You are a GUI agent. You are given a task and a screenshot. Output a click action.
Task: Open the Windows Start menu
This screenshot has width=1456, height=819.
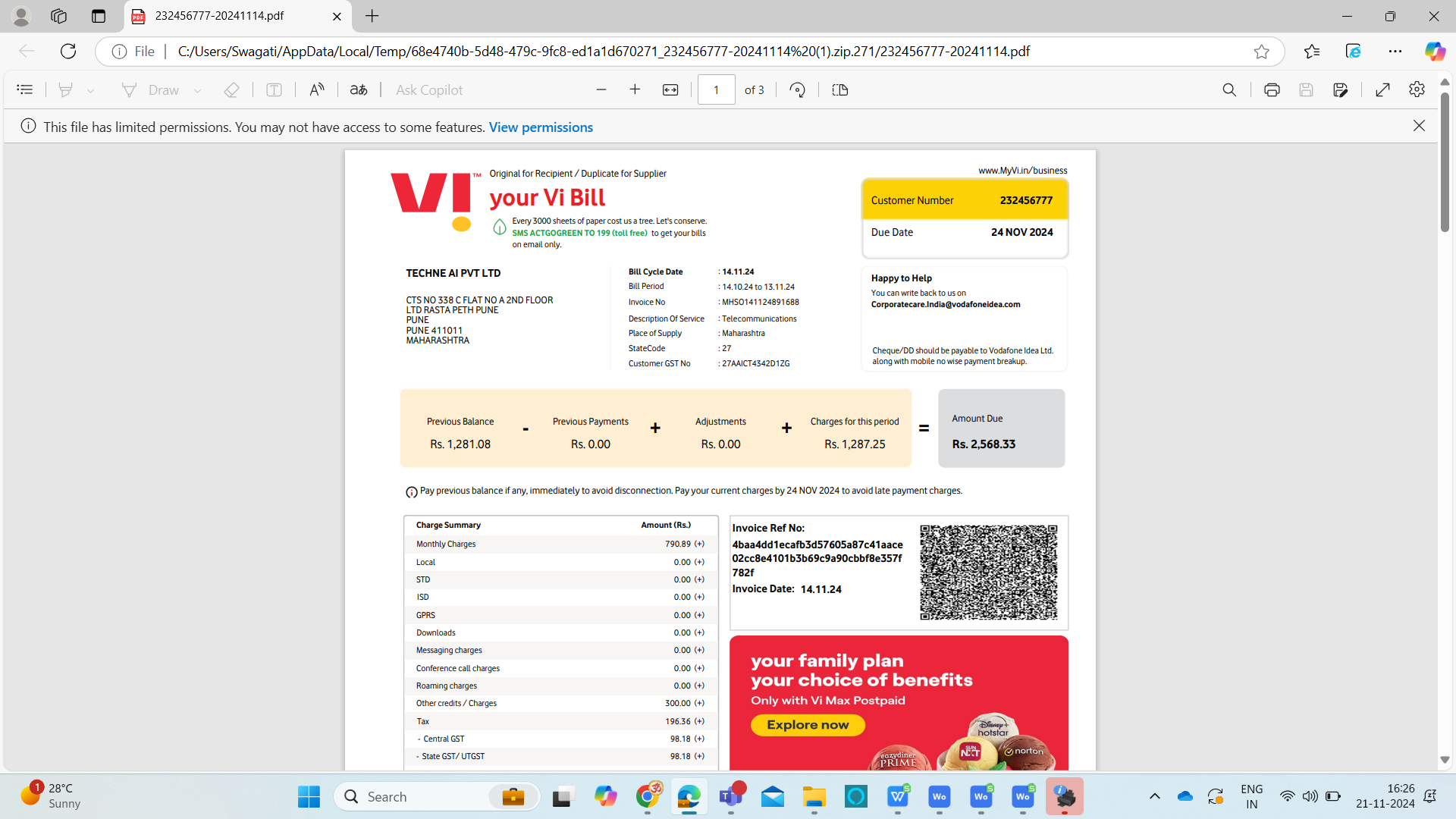(x=309, y=797)
